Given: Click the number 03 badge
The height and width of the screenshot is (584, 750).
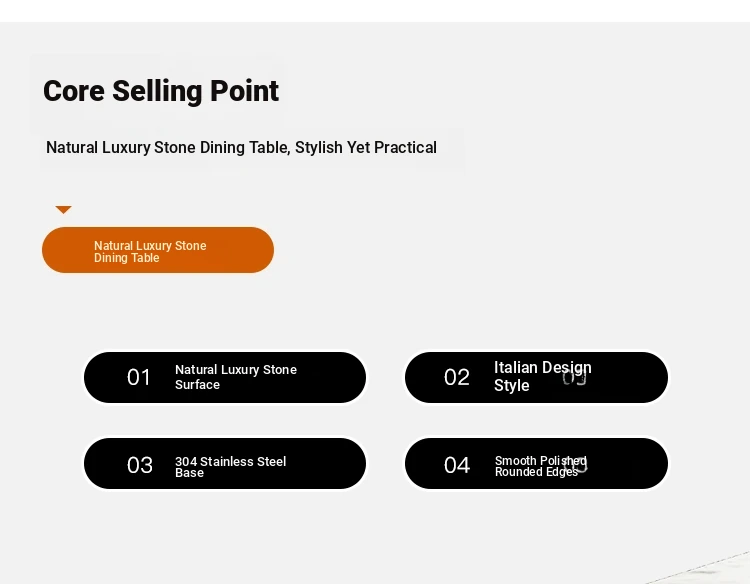Looking at the screenshot, I should tap(140, 465).
